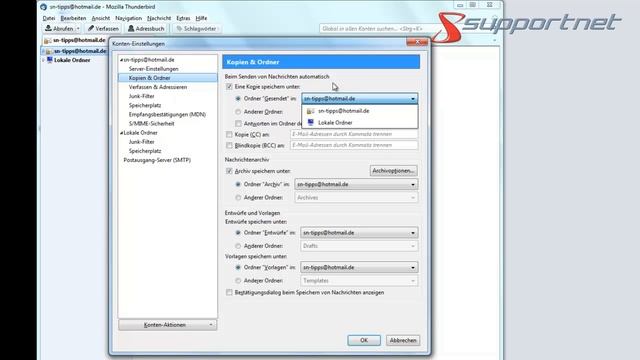This screenshot has height=360, width=640.
Task: Select 'Anderer Ordner' radio under Kopie speichern
Action: (x=238, y=111)
